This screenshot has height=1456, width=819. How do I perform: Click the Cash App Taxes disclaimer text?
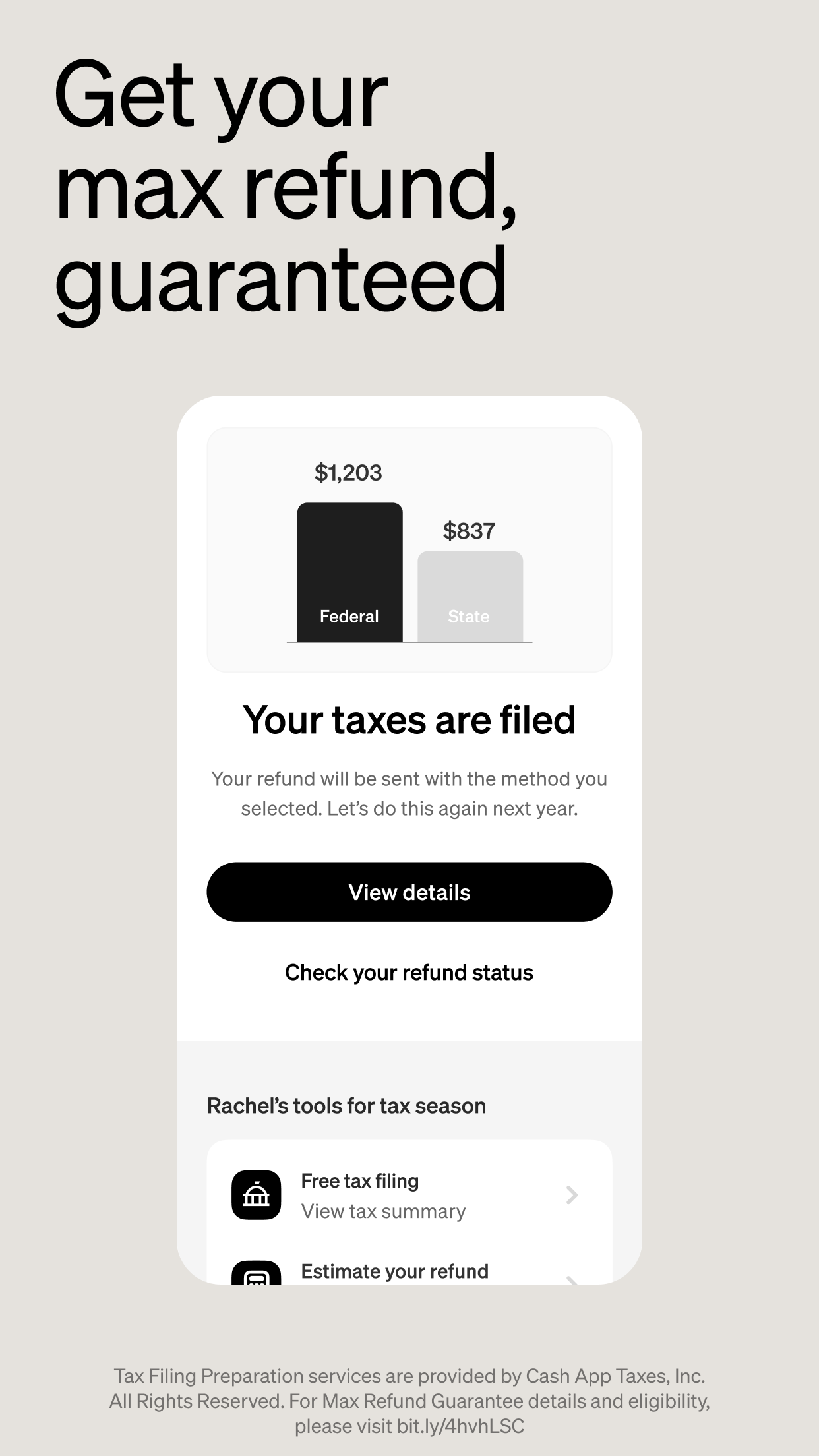coord(409,1401)
